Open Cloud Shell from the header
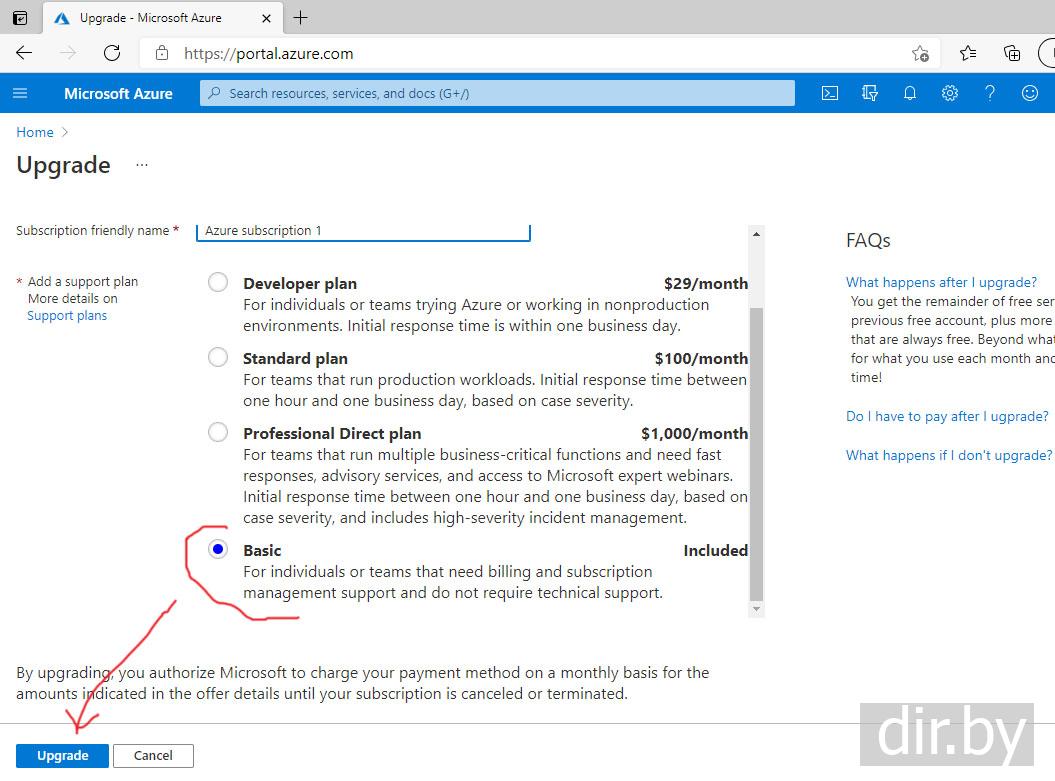The image size is (1055, 781). 830,93
